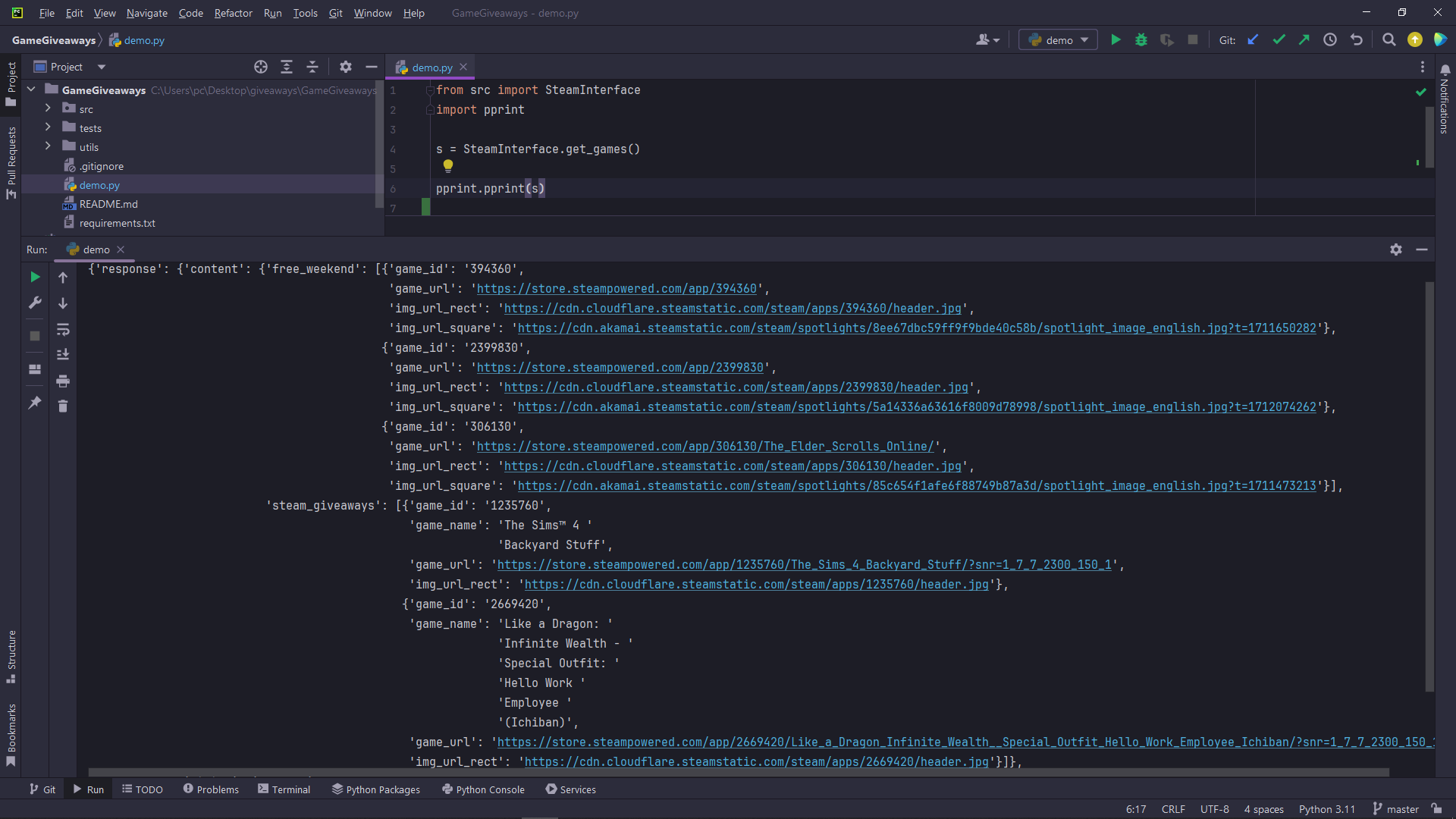The height and width of the screenshot is (819, 1456).
Task: Open Git history clock icon
Action: point(1330,40)
